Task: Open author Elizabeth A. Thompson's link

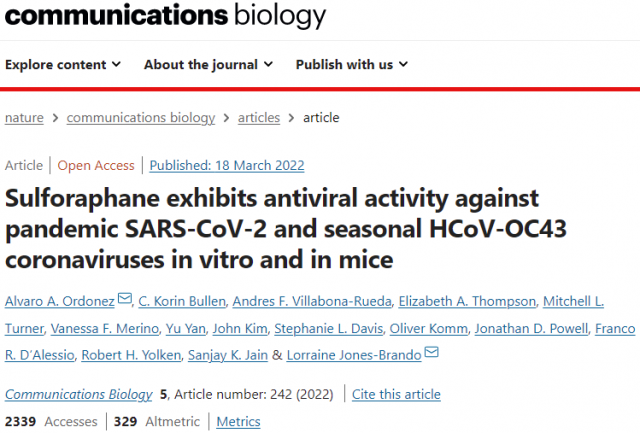Action: pyautogui.click(x=467, y=301)
